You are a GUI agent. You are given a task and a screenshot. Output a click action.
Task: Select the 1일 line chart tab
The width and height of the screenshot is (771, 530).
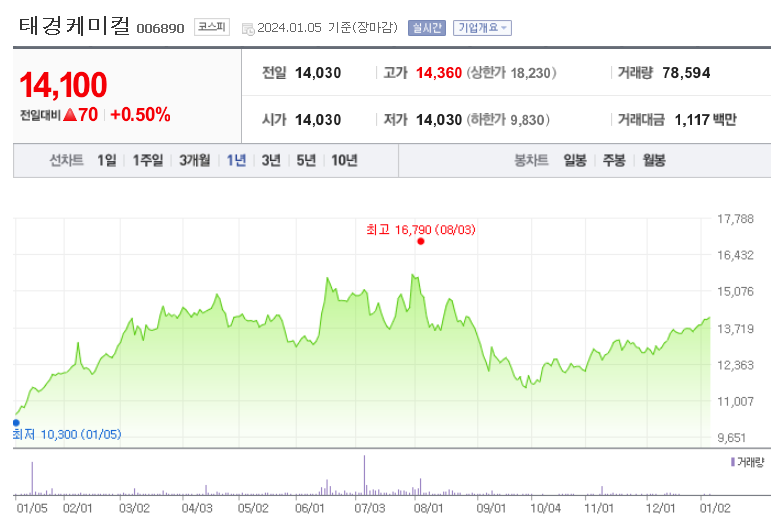pyautogui.click(x=107, y=160)
